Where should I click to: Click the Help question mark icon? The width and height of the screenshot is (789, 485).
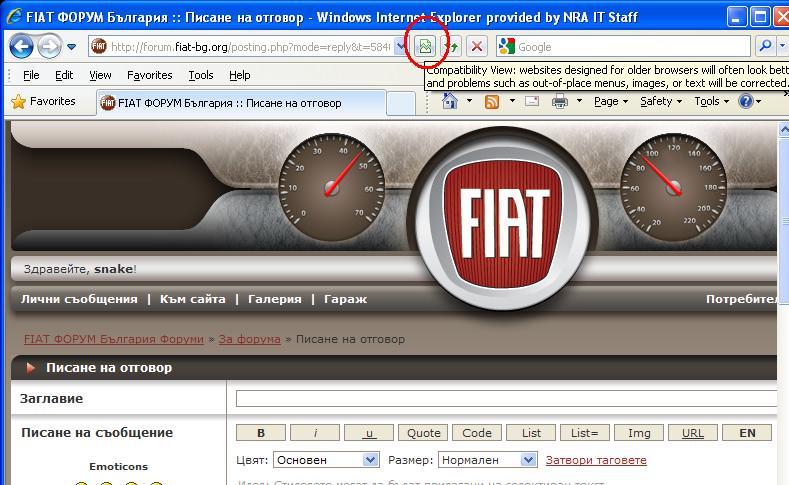click(745, 101)
